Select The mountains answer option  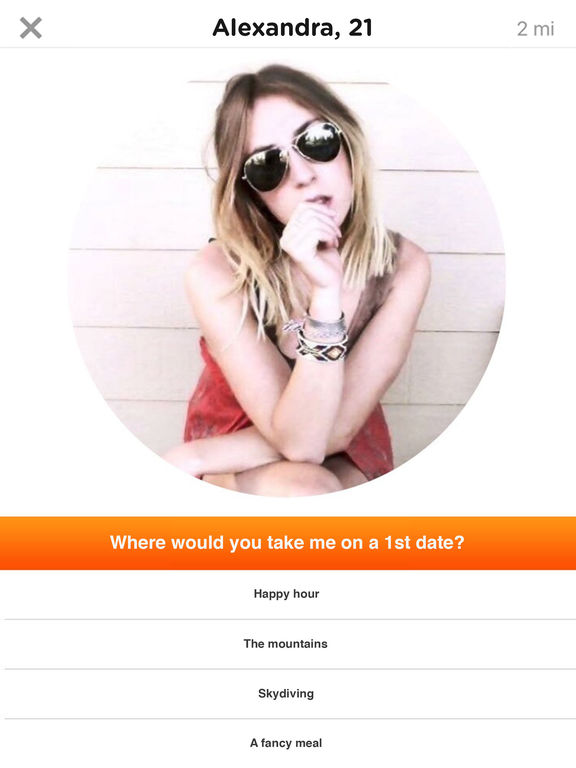click(288, 644)
